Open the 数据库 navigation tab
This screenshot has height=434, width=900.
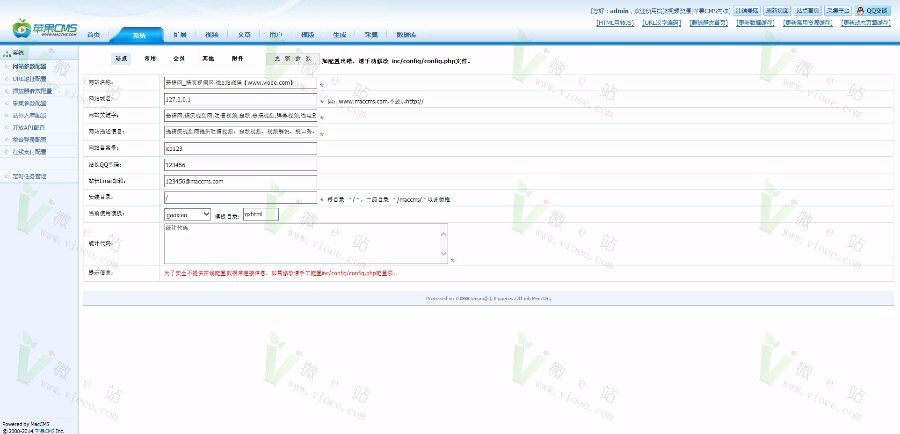pos(406,35)
